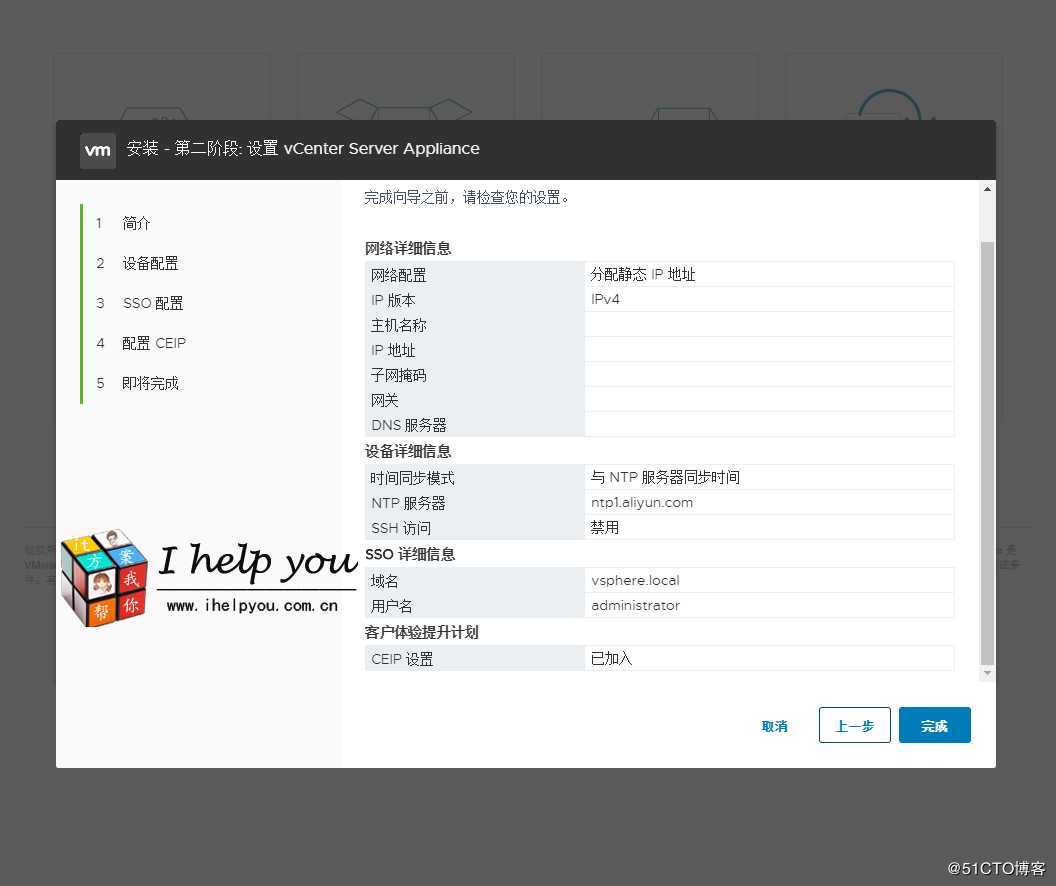Select the administrator username value
This screenshot has height=886, width=1056.
pyautogui.click(x=635, y=605)
